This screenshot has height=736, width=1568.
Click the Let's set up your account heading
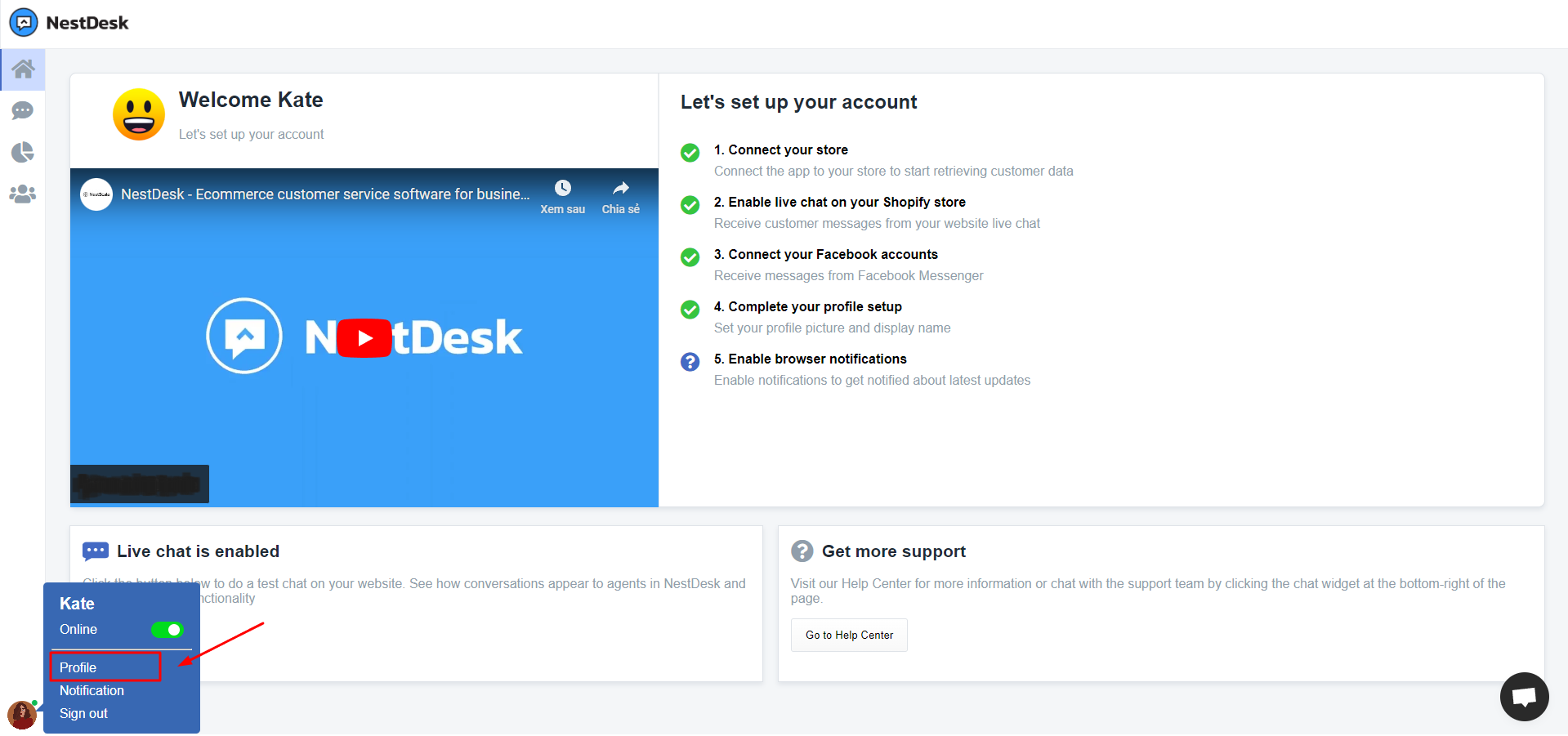click(799, 102)
